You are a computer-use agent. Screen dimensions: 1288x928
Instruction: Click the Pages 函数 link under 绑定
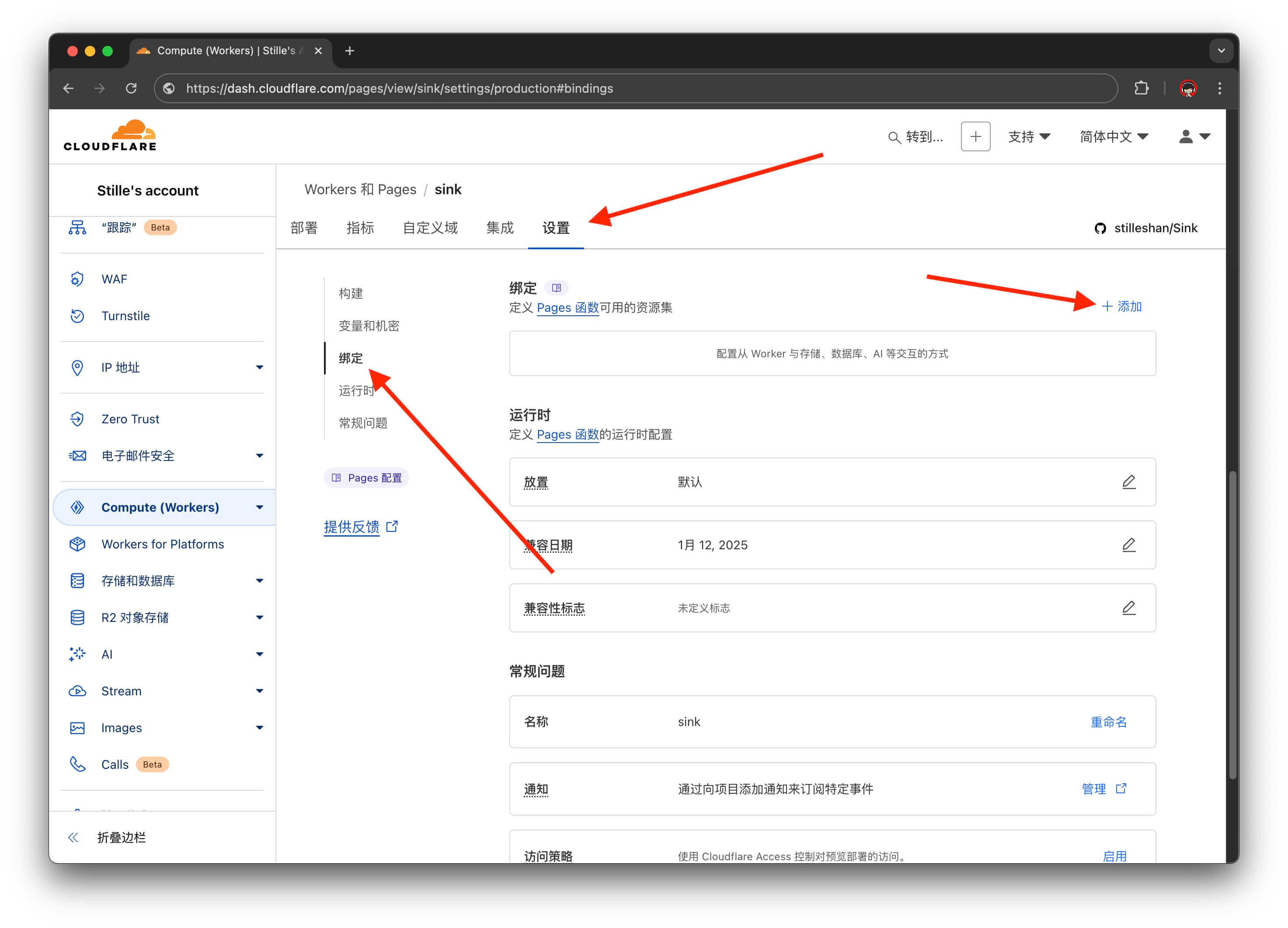(x=568, y=308)
